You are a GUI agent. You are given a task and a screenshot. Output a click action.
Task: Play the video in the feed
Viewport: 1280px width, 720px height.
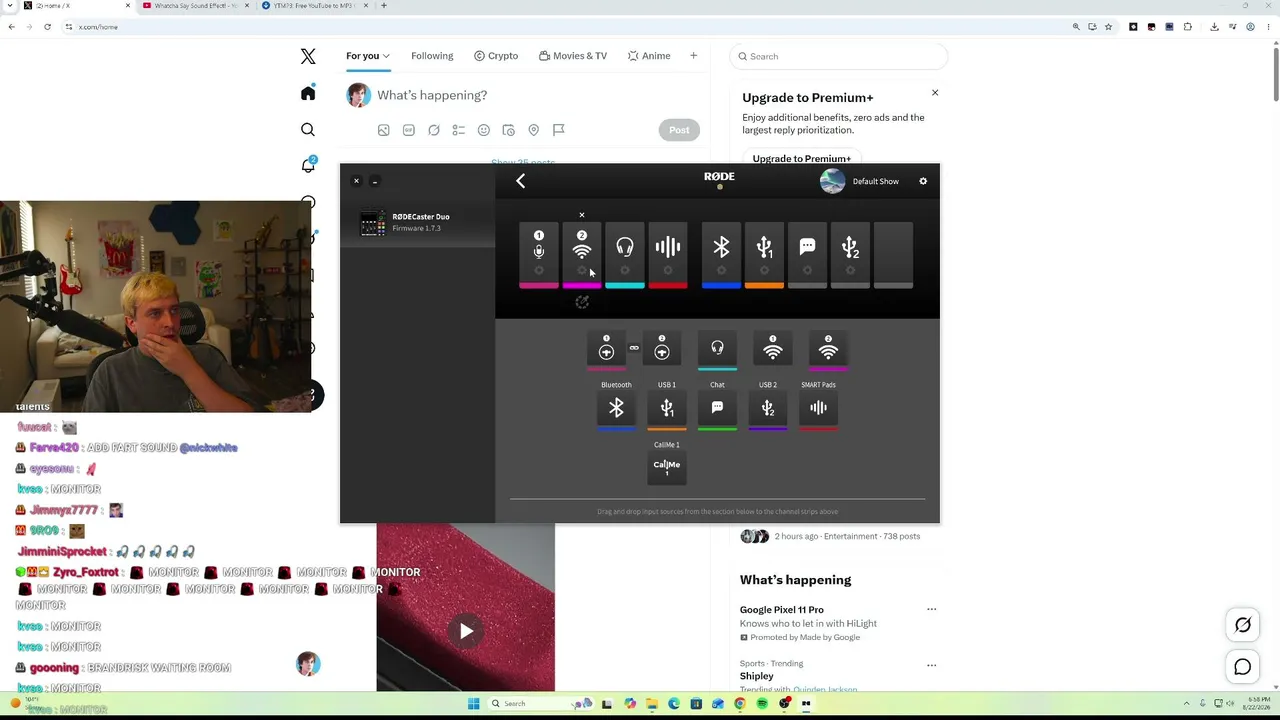click(x=466, y=631)
